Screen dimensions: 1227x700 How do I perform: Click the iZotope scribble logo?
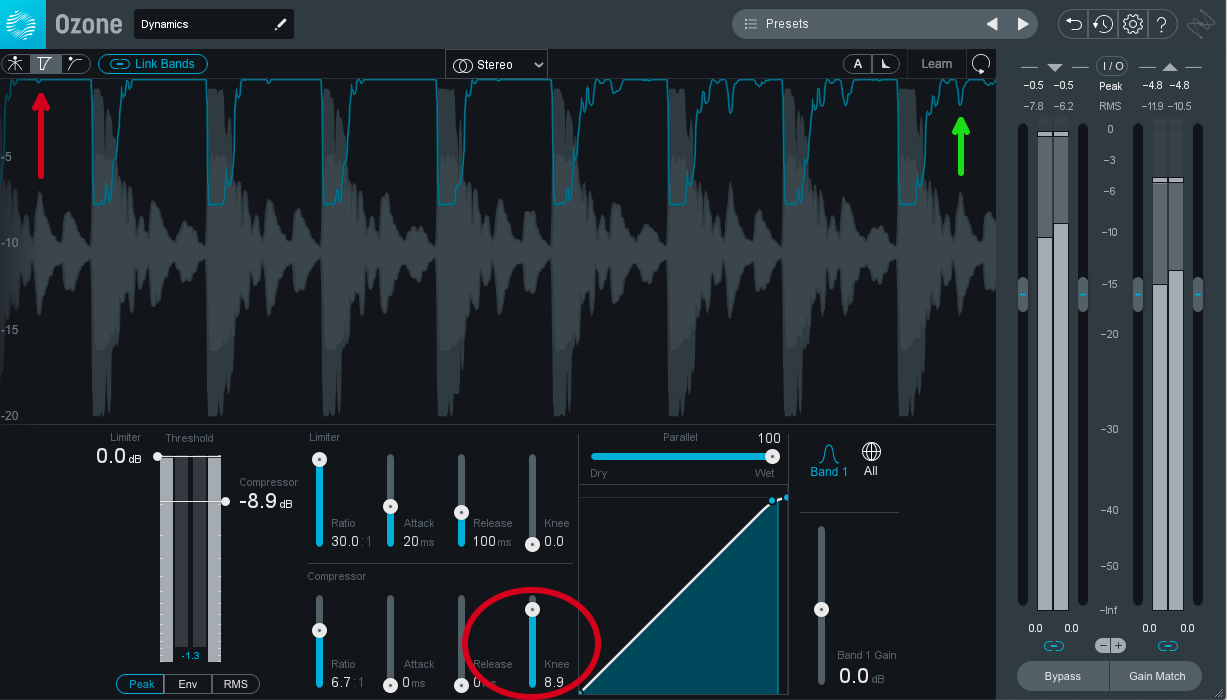click(1202, 23)
